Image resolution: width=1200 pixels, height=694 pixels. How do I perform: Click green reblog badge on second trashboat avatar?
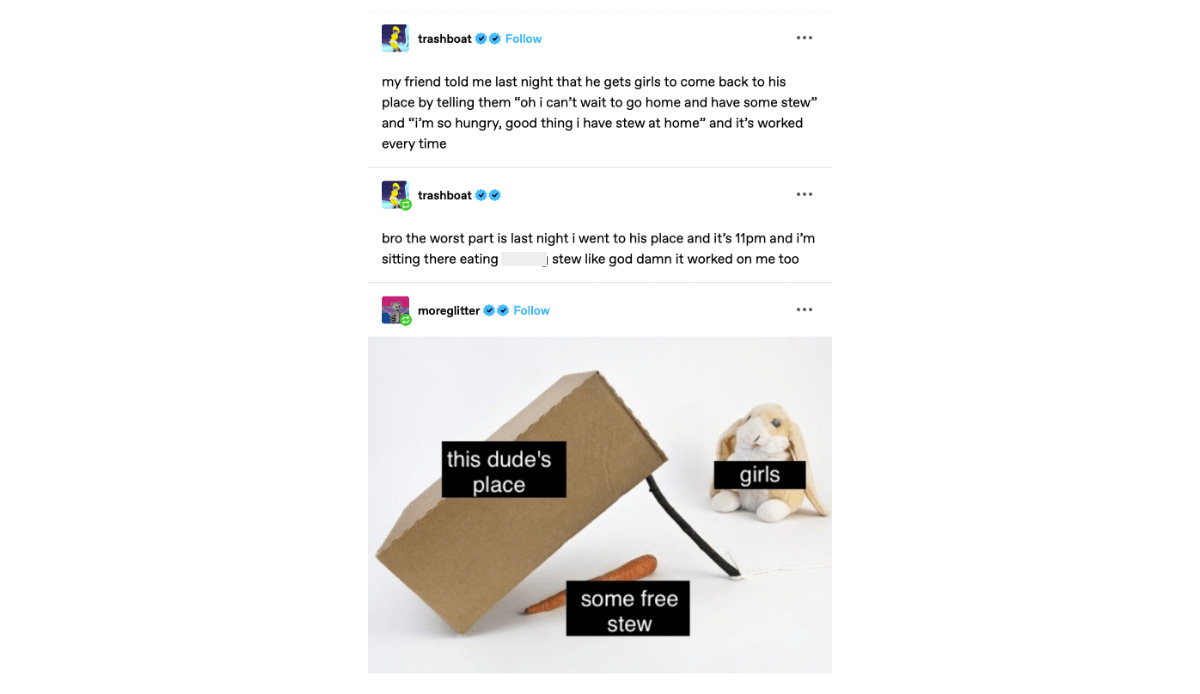click(x=406, y=204)
